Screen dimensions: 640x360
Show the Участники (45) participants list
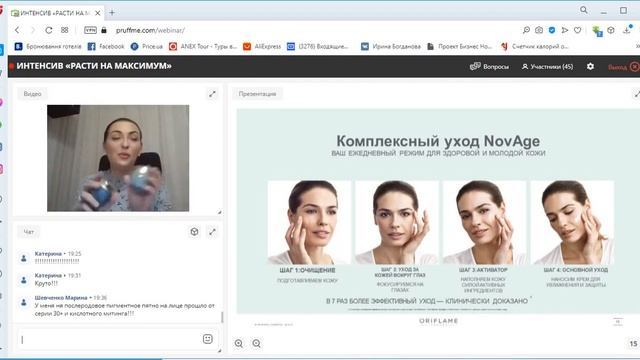(x=547, y=67)
